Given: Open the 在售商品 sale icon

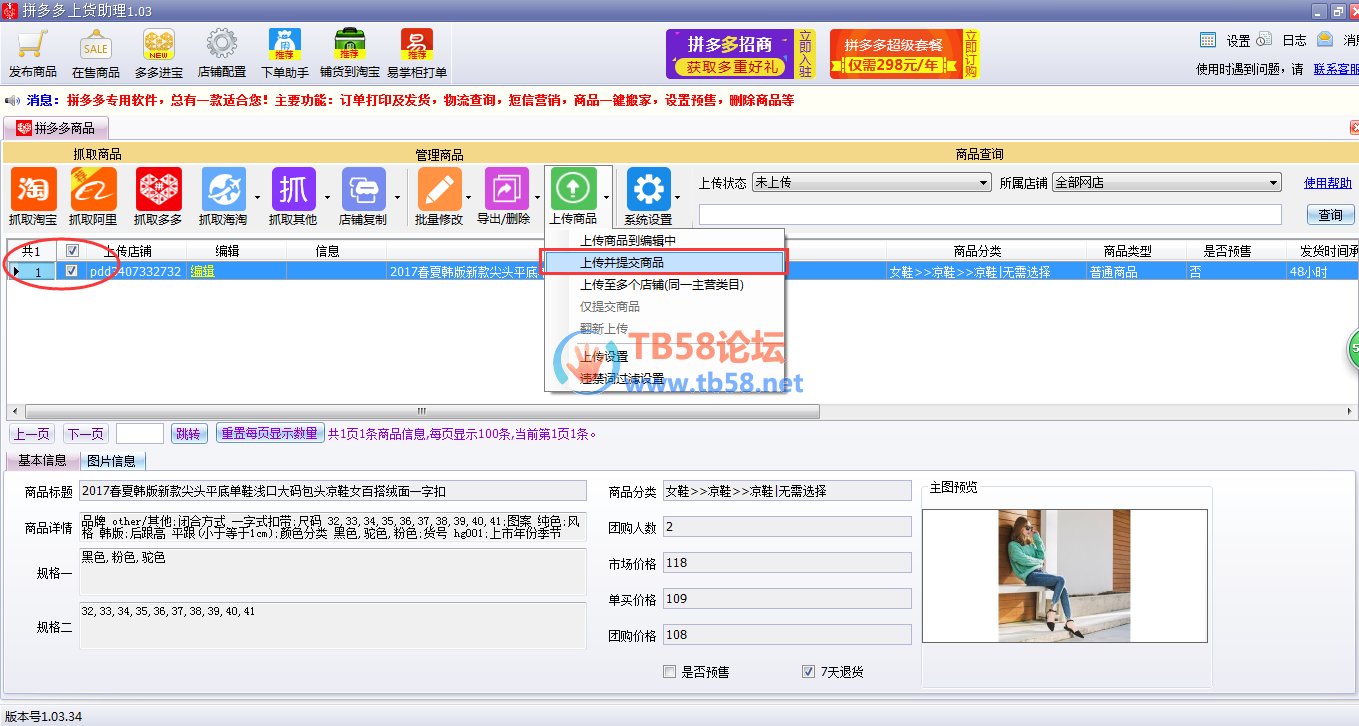Looking at the screenshot, I should 96,46.
